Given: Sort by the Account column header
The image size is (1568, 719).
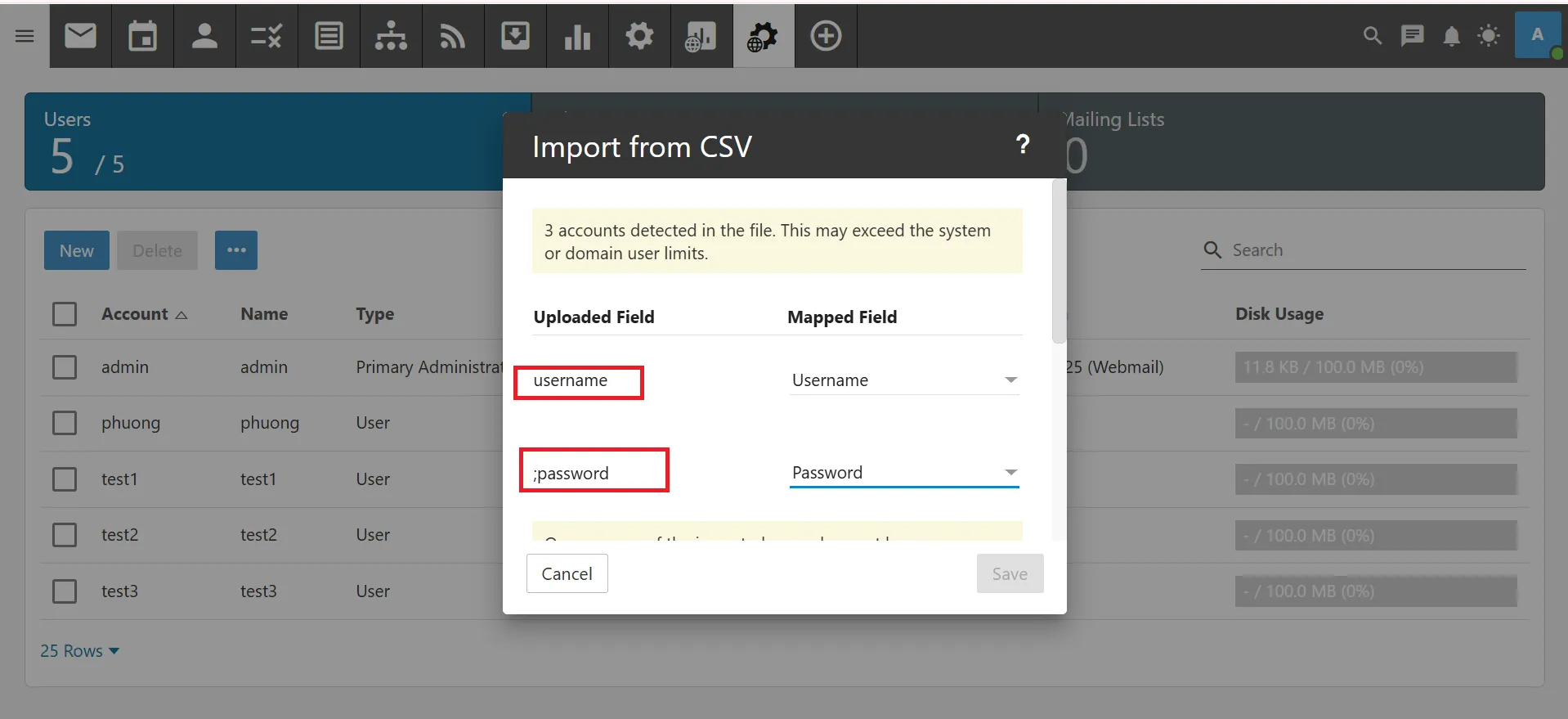Looking at the screenshot, I should click(135, 314).
